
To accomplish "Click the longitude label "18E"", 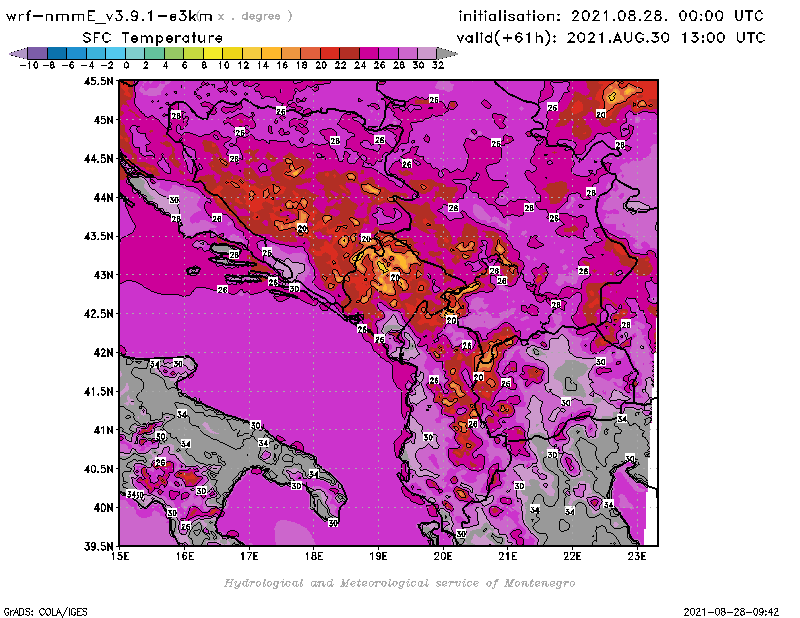I will pos(314,556).
